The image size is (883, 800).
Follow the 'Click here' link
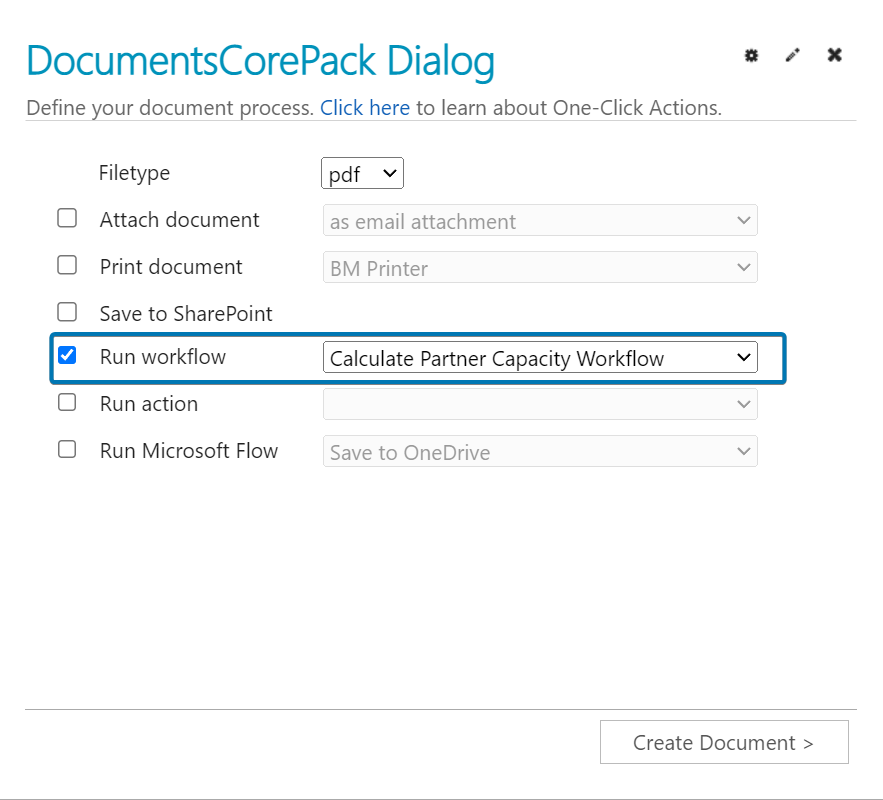(365, 108)
